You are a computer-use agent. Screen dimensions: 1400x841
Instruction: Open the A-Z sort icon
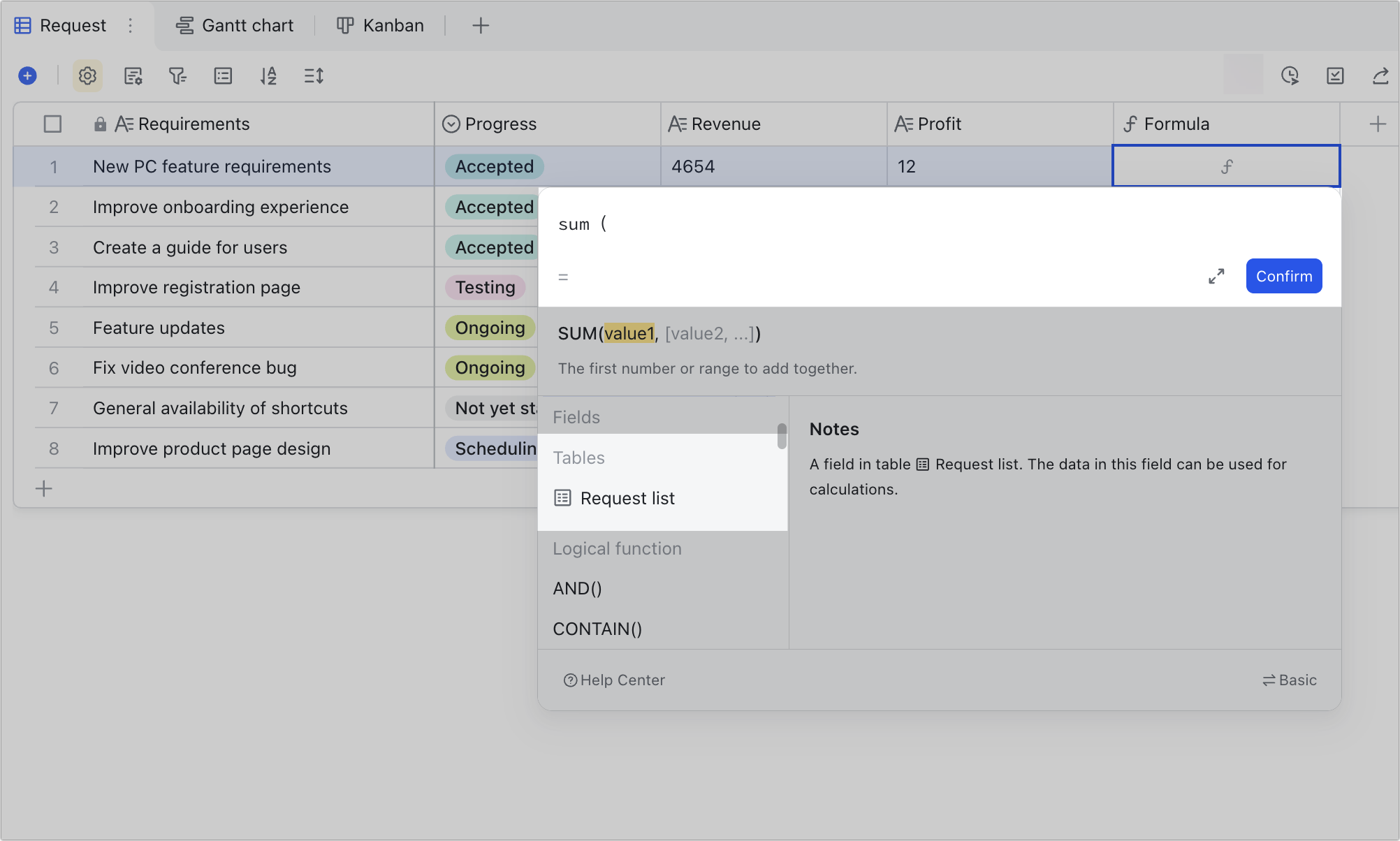tap(268, 75)
